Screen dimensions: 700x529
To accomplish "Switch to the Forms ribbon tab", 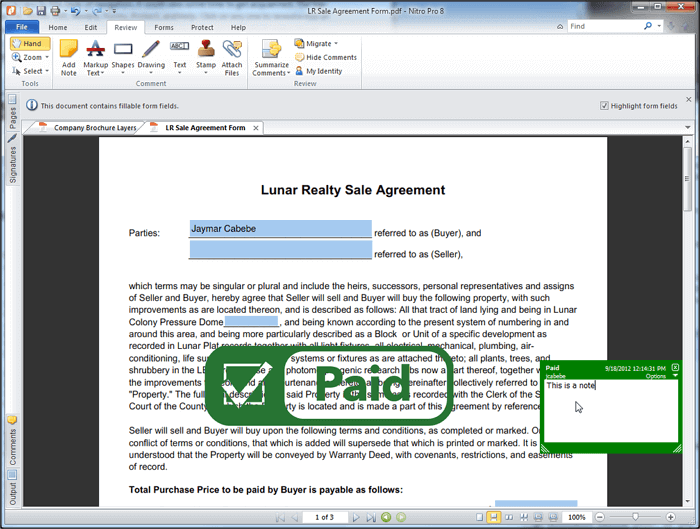I will [164, 27].
